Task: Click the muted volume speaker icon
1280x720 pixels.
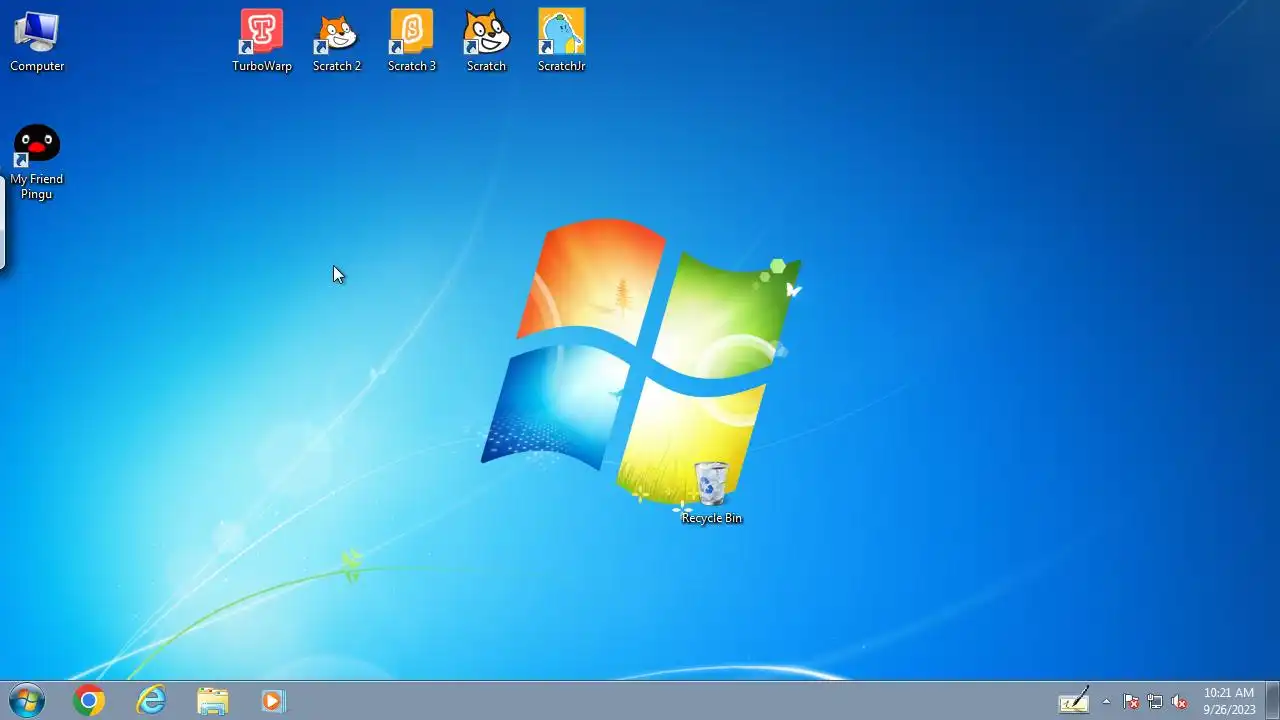Action: (x=1180, y=702)
